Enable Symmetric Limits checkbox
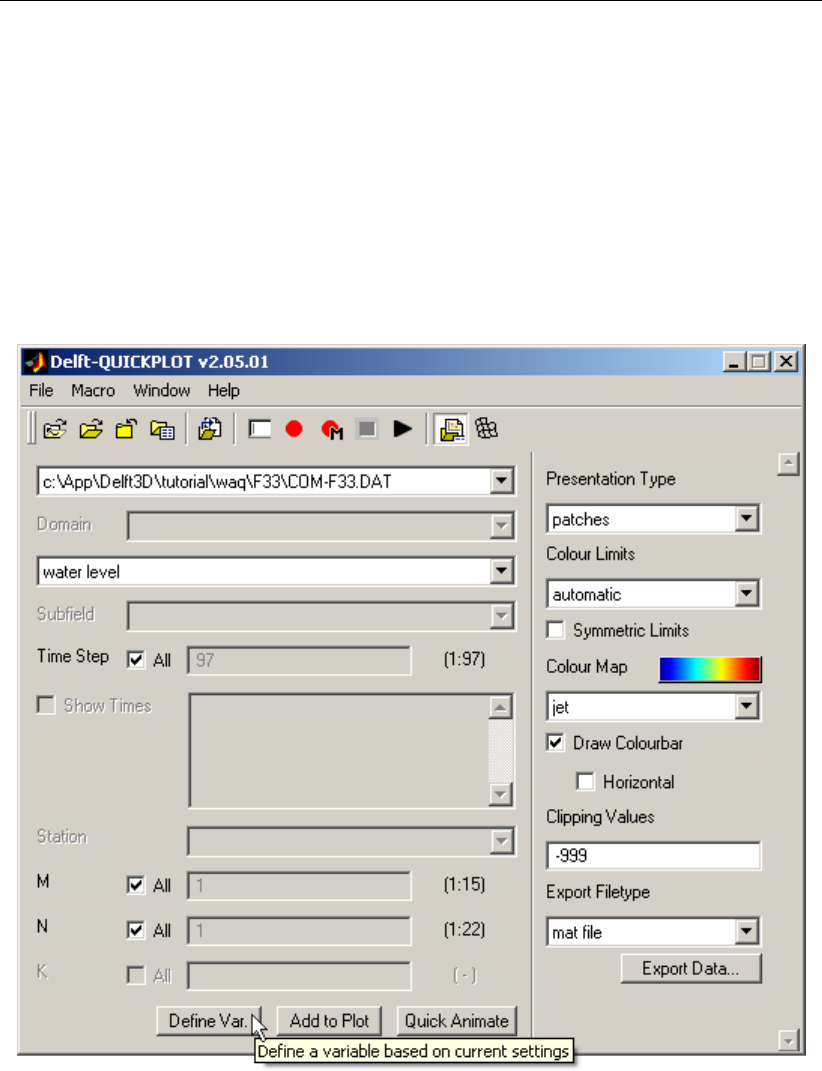 (x=556, y=630)
